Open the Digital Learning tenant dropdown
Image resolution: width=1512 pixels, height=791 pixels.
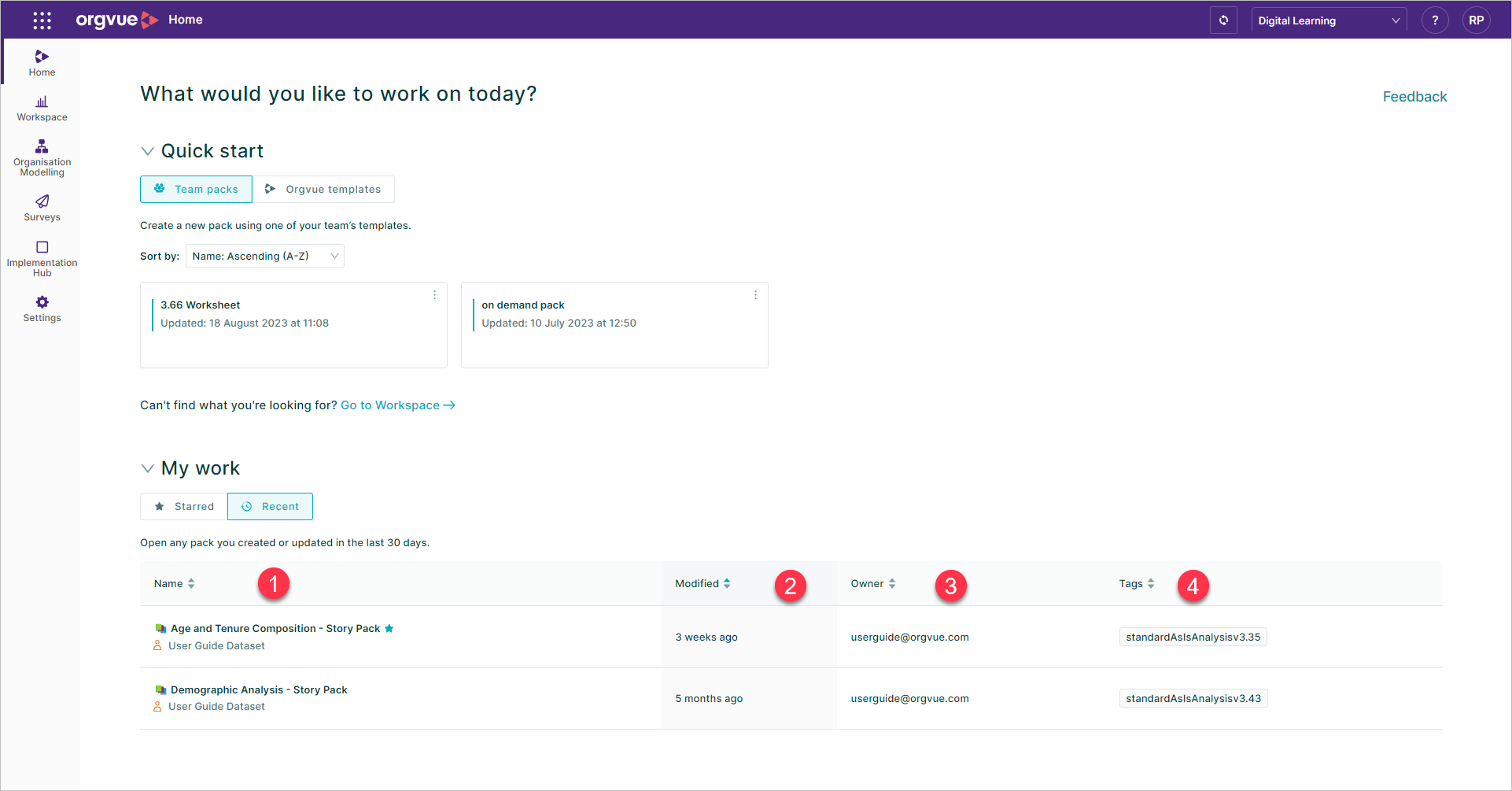[x=1328, y=20]
